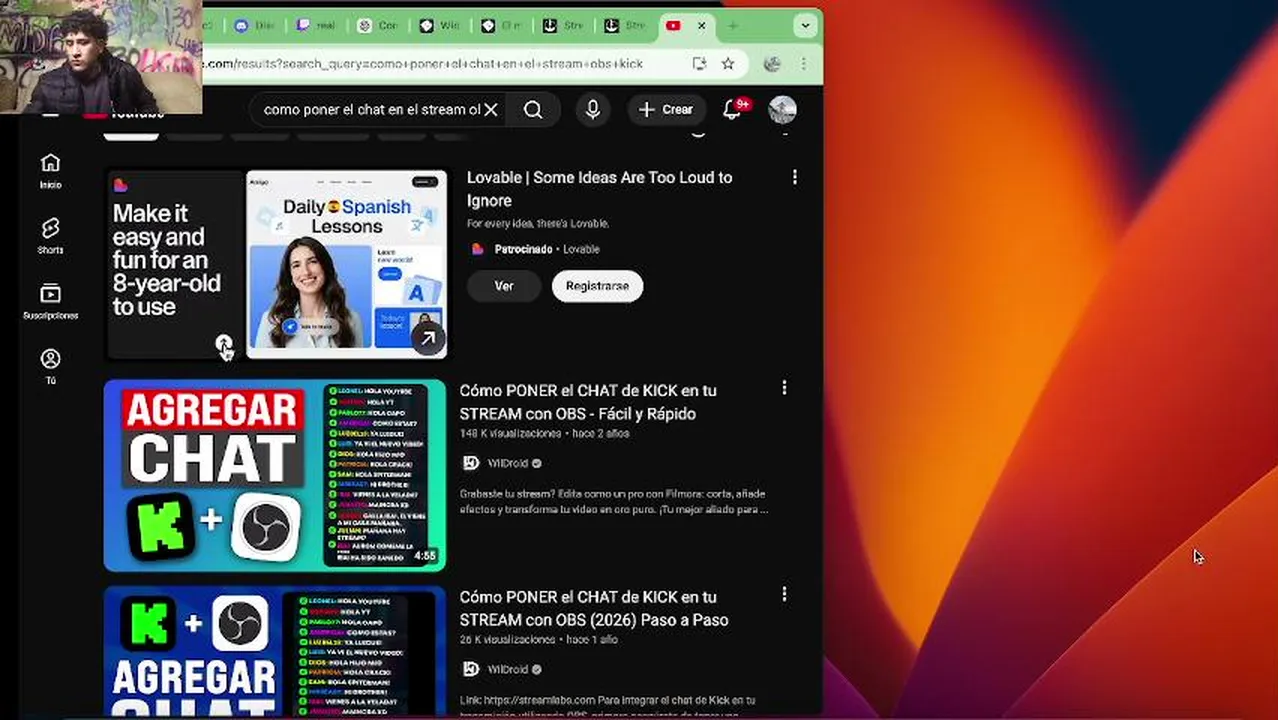1278x720 pixels.
Task: Open WilDroid channel name on second video
Action: (507, 669)
